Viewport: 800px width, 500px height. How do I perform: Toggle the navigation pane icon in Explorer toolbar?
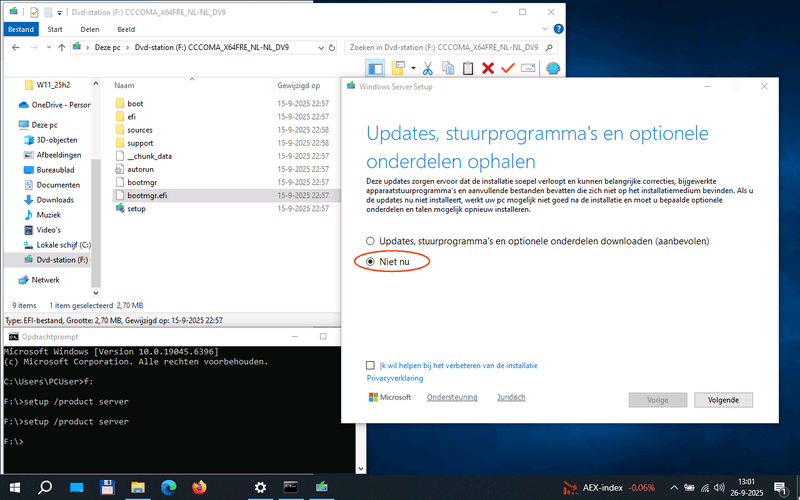376,68
